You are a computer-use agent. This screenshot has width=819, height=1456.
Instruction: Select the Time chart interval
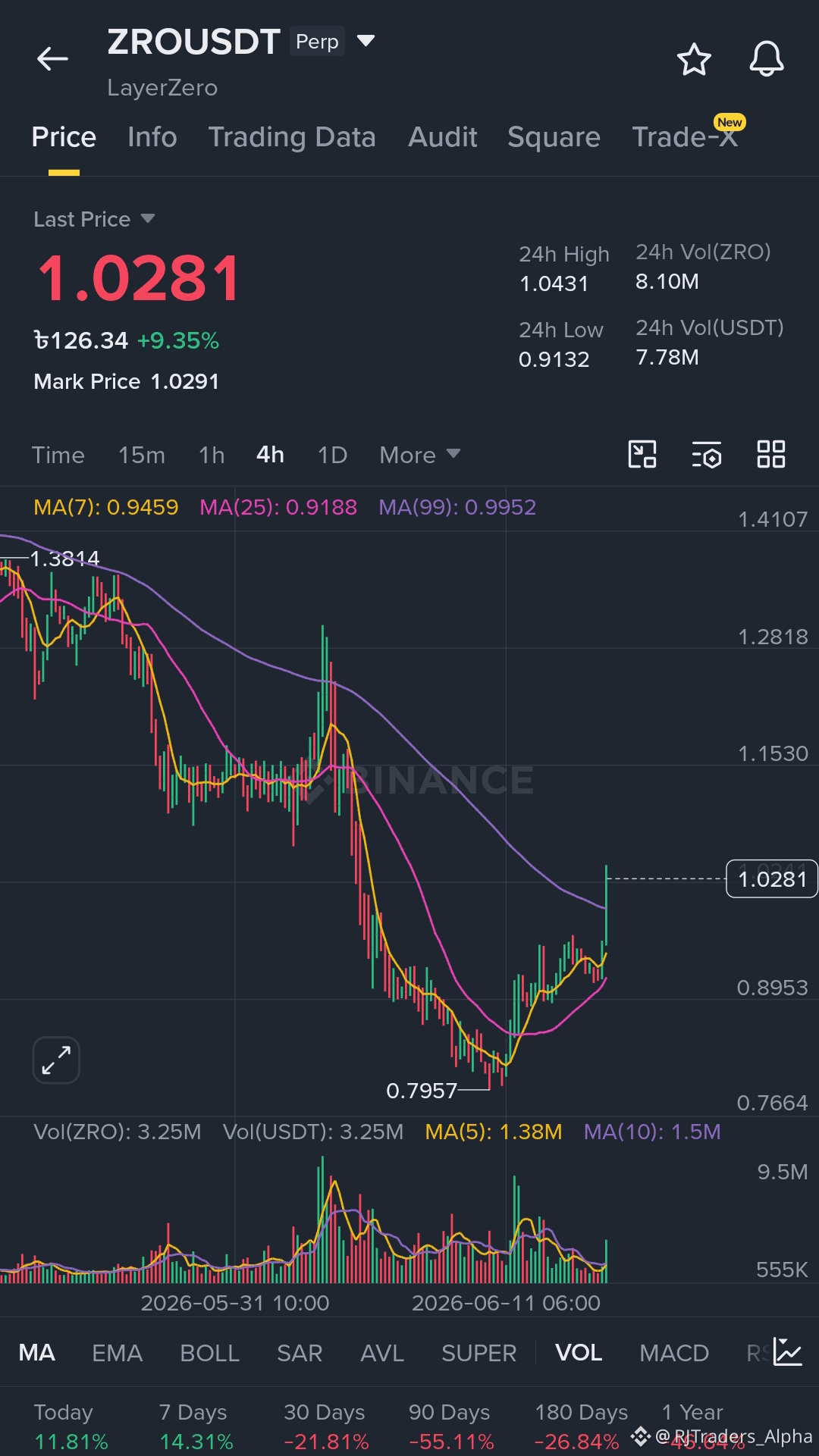point(58,455)
